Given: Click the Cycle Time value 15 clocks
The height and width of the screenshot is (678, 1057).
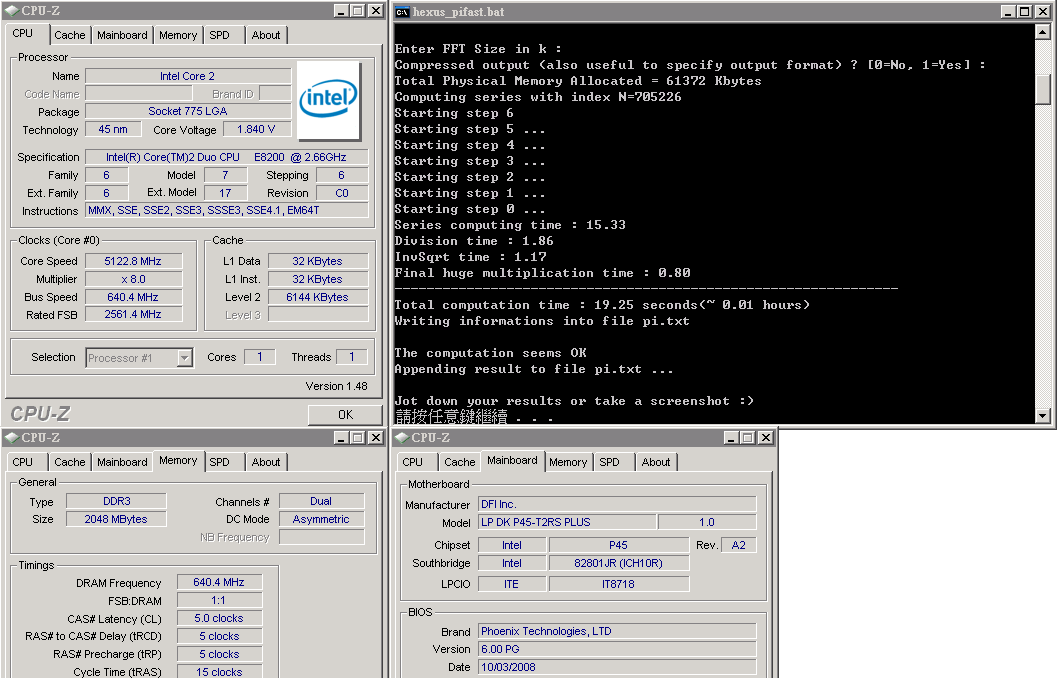Looking at the screenshot, I should (219, 671).
